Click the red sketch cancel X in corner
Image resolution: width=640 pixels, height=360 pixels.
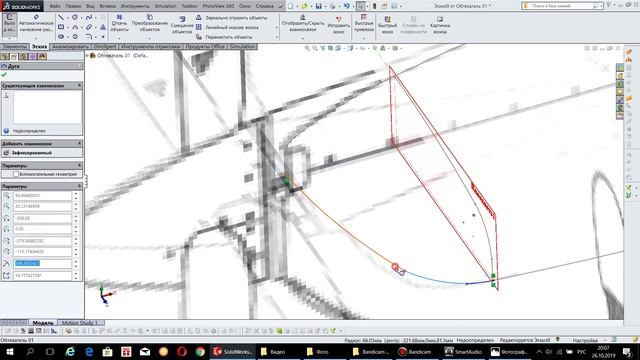(x=606, y=68)
